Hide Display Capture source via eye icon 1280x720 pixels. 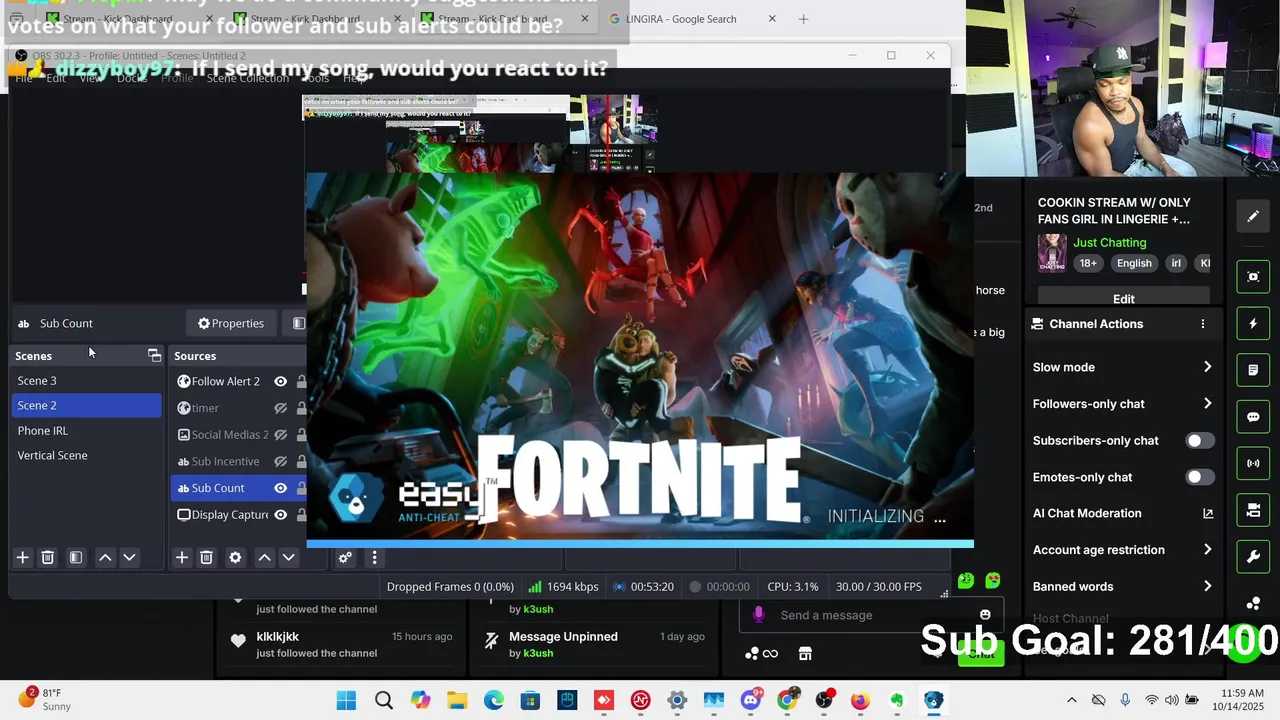click(280, 515)
